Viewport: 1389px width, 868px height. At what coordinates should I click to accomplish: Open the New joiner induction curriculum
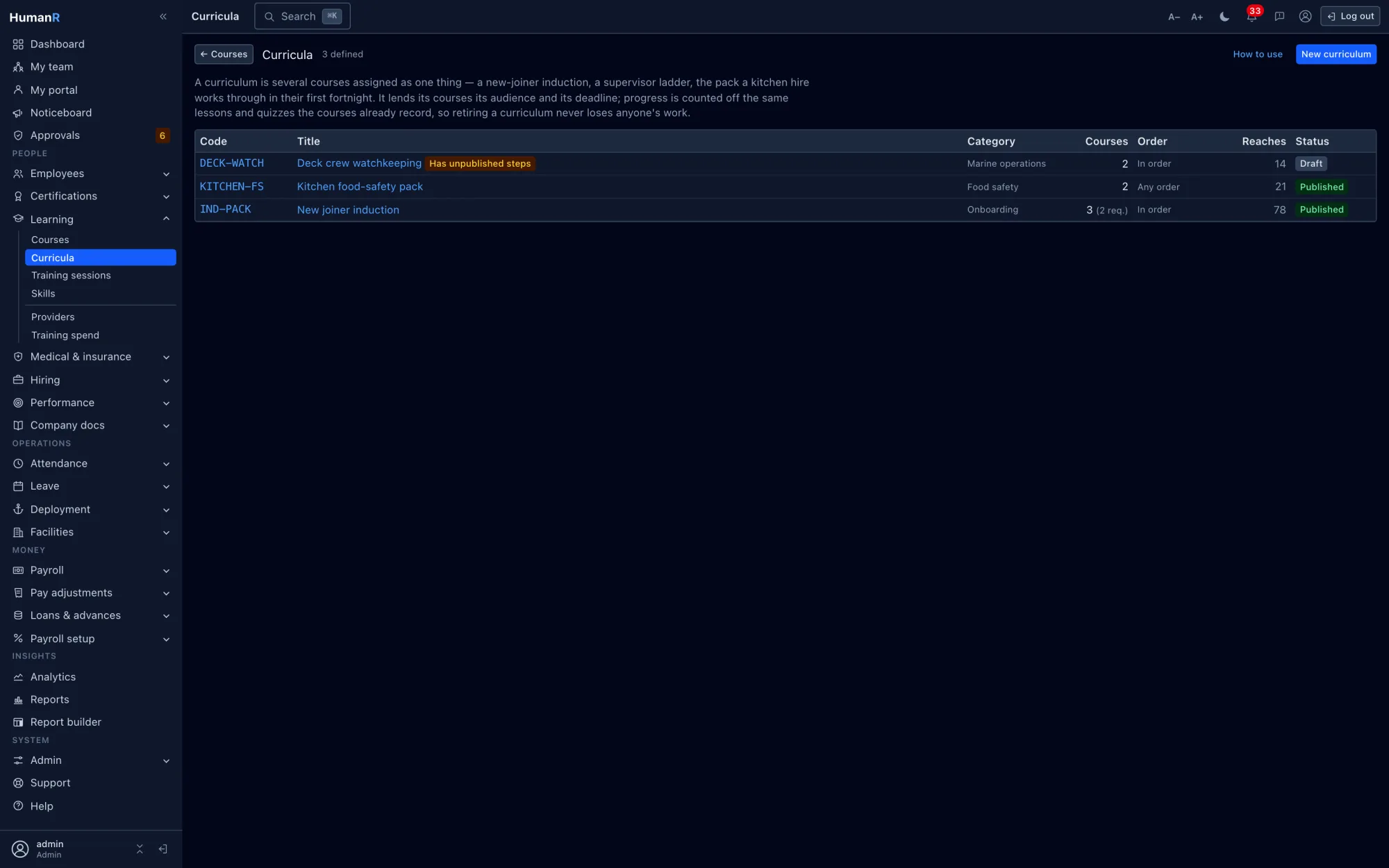[x=348, y=210]
